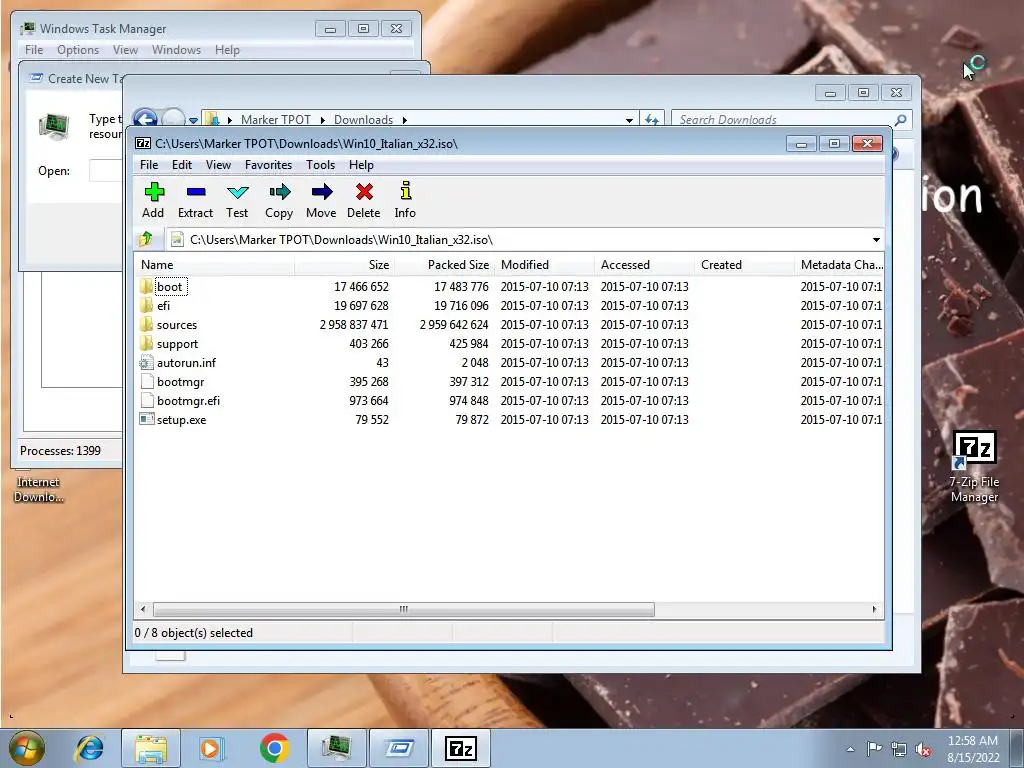The width and height of the screenshot is (1024, 768).
Task: Open Task Manager Windows menu
Action: (176, 50)
